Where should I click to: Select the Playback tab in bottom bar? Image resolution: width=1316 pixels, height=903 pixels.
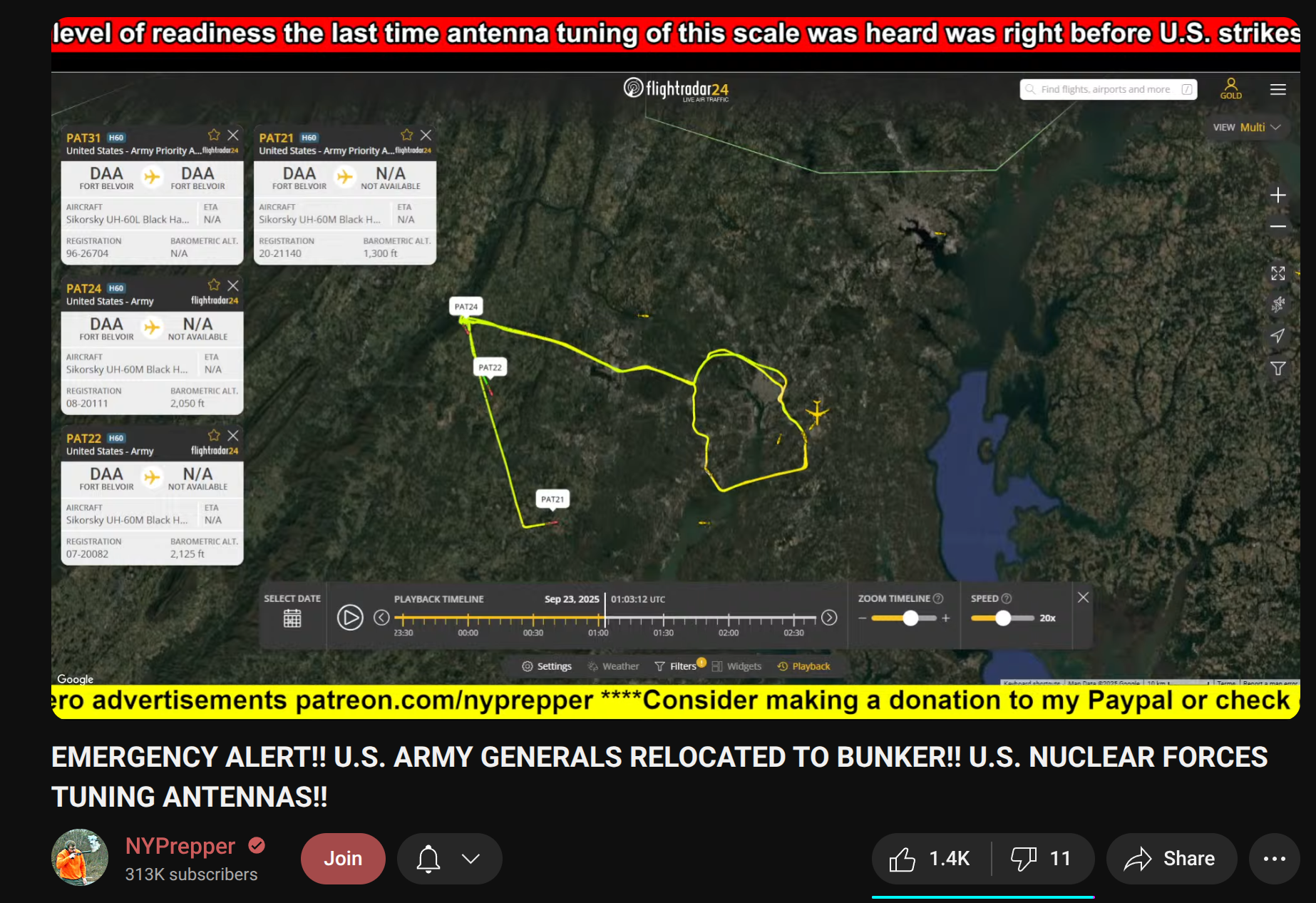(803, 666)
